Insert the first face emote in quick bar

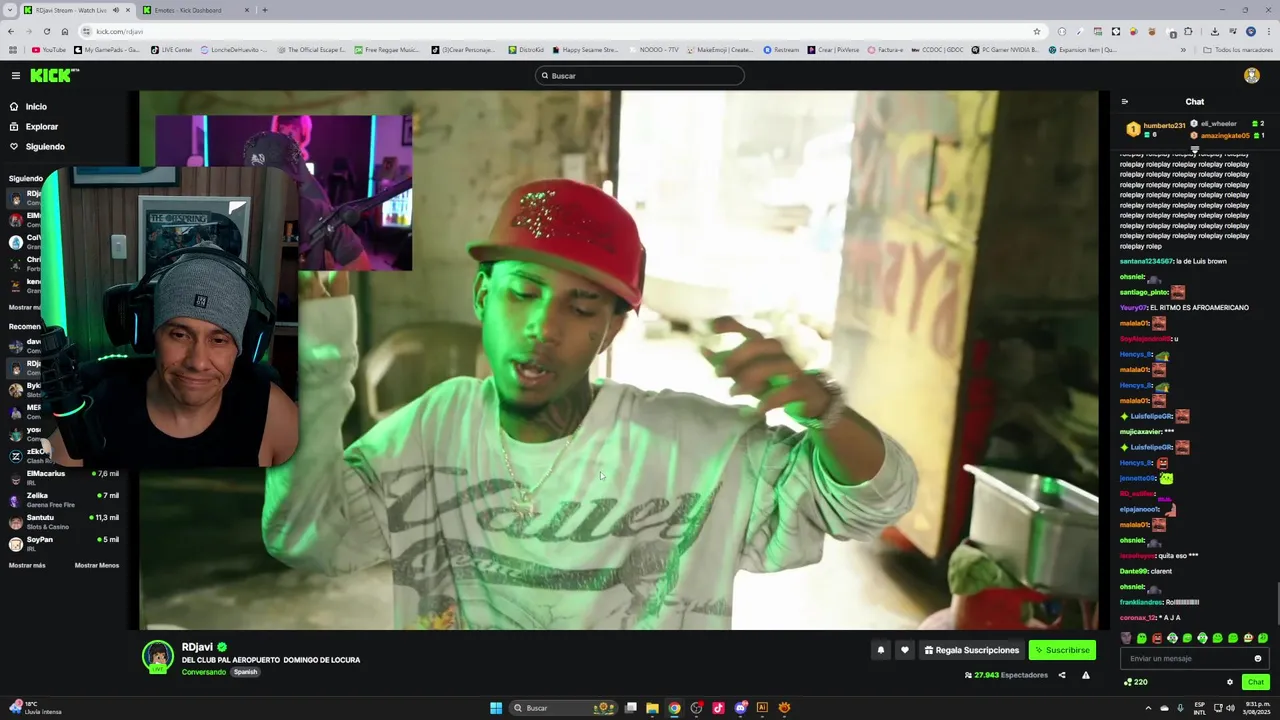pyautogui.click(x=1126, y=638)
